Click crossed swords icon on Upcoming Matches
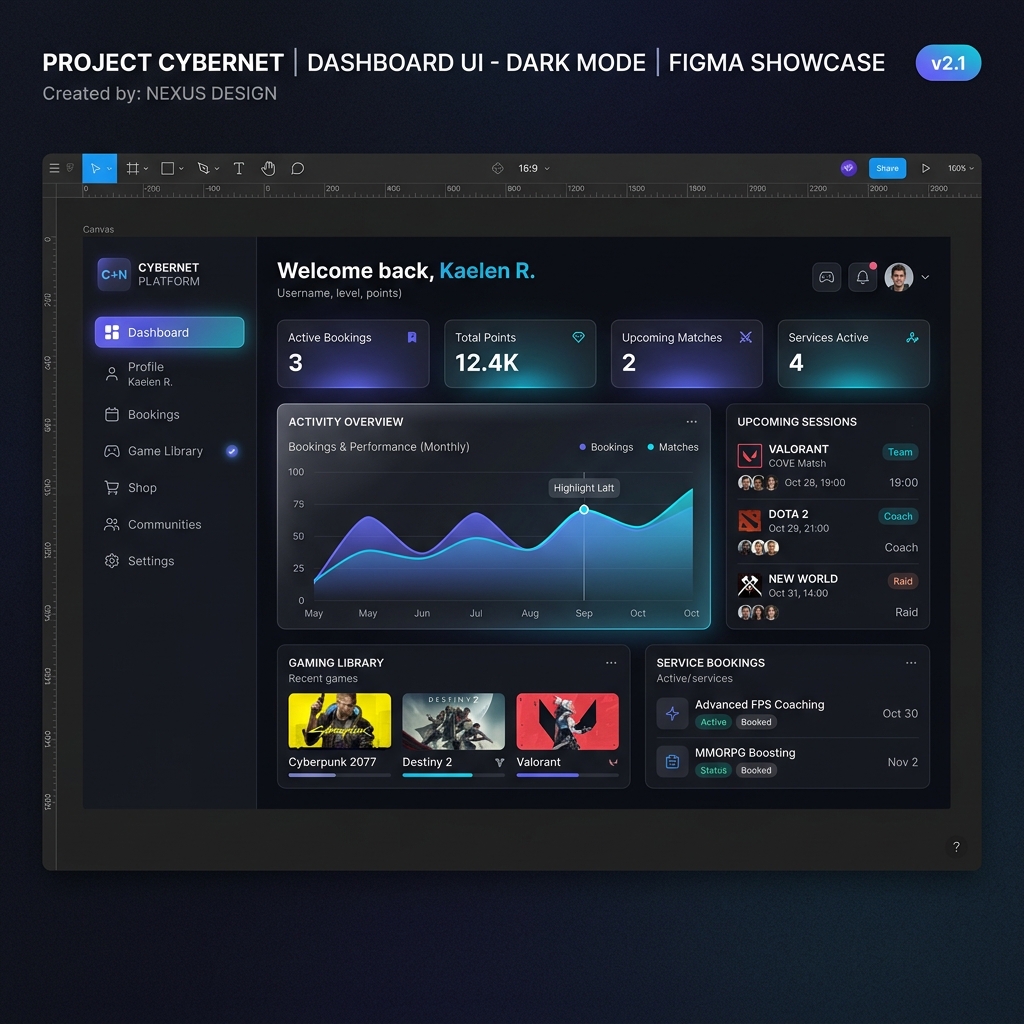This screenshot has width=1024, height=1024. tap(746, 338)
